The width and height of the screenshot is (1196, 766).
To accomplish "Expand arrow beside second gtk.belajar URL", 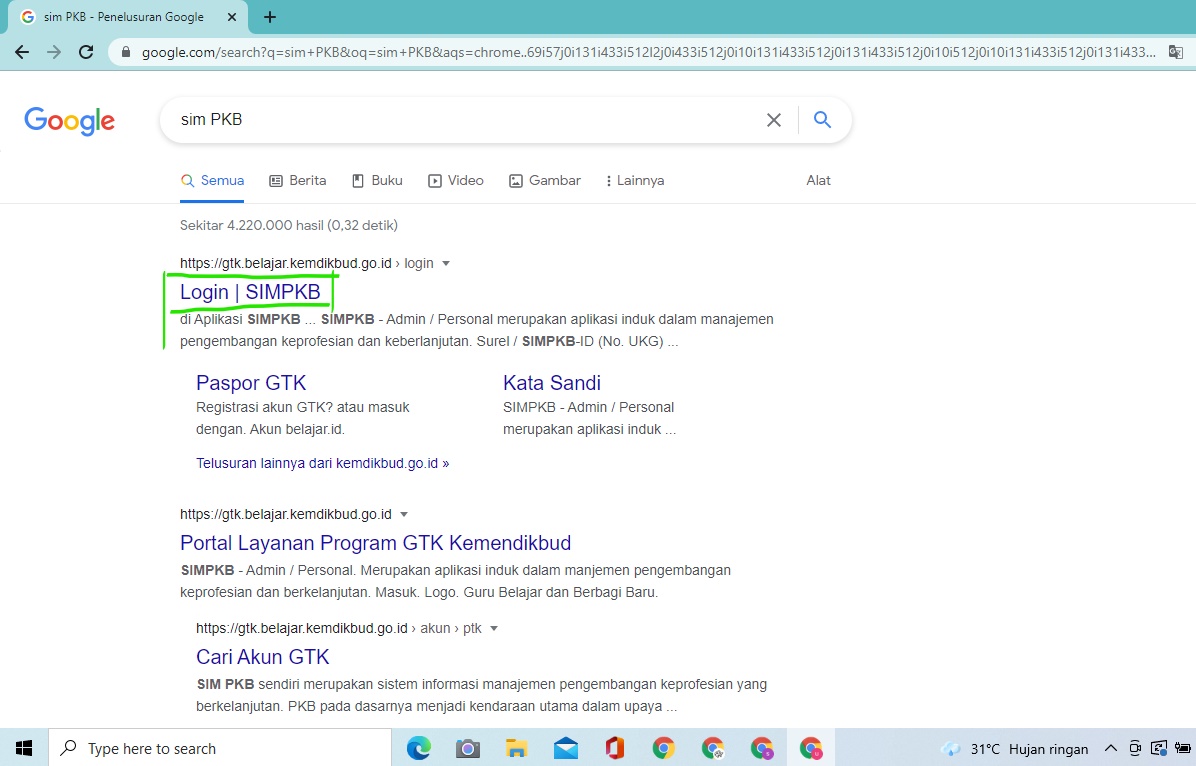I will click(x=404, y=514).
